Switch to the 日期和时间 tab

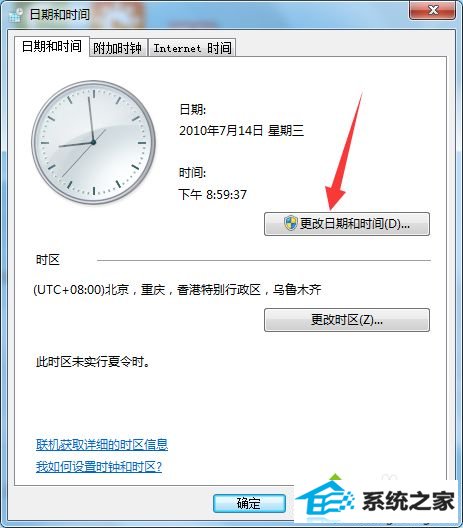pyautogui.click(x=52, y=46)
